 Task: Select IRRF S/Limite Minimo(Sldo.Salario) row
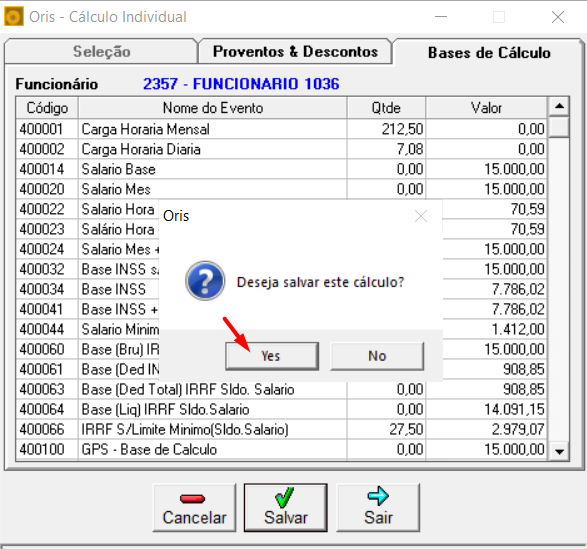click(281, 429)
